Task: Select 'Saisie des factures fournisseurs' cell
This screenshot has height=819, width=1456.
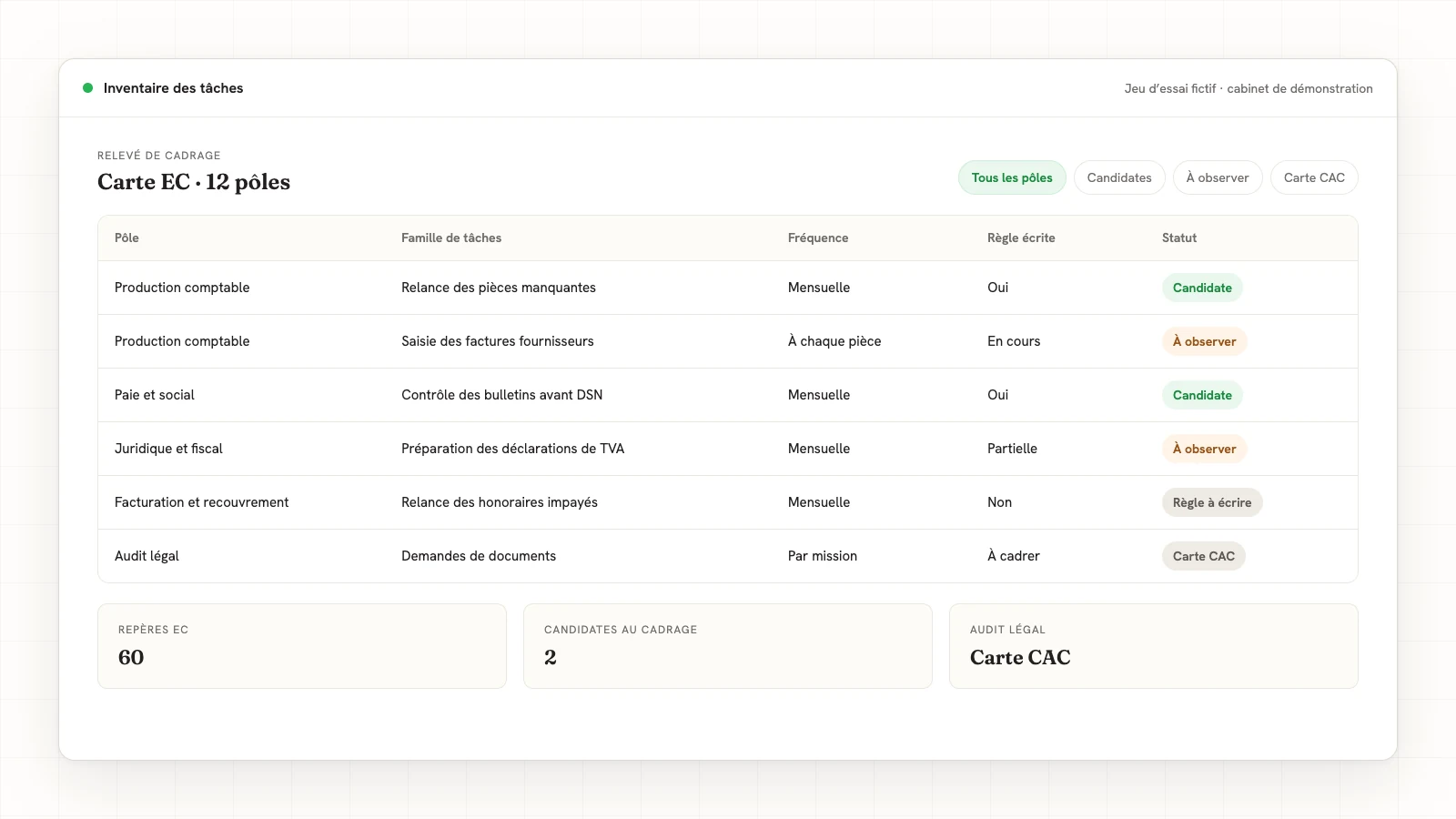Action: pyautogui.click(x=498, y=341)
